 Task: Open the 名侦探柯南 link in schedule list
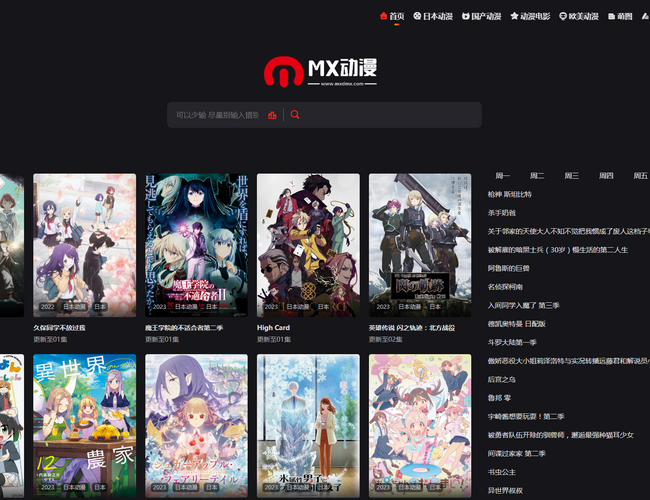[x=508, y=286]
